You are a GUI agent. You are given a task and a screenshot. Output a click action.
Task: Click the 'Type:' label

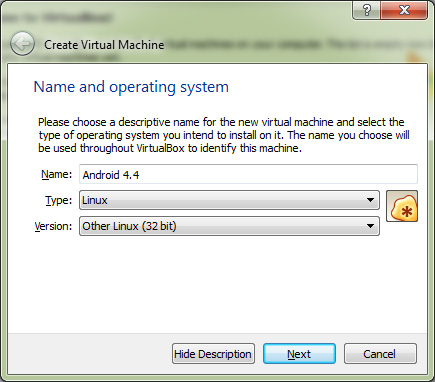[x=58, y=200]
